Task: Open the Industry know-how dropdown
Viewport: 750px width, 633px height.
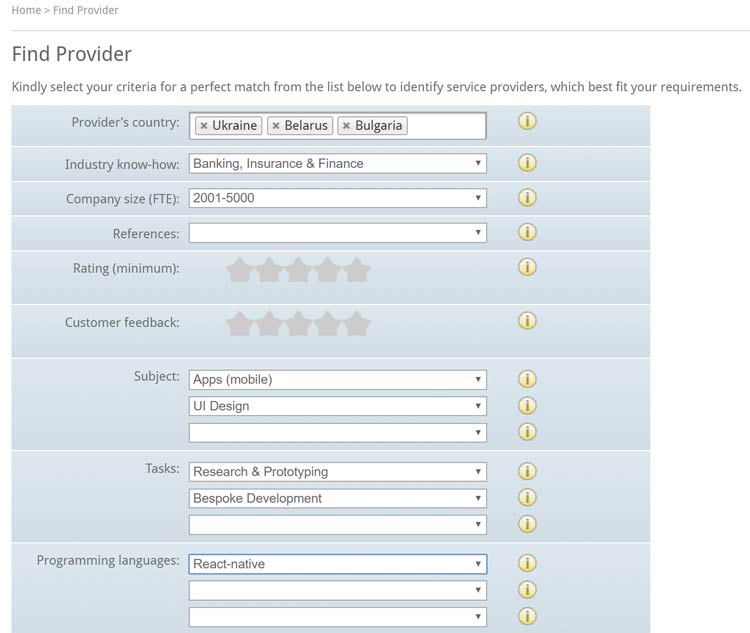Action: pos(337,163)
